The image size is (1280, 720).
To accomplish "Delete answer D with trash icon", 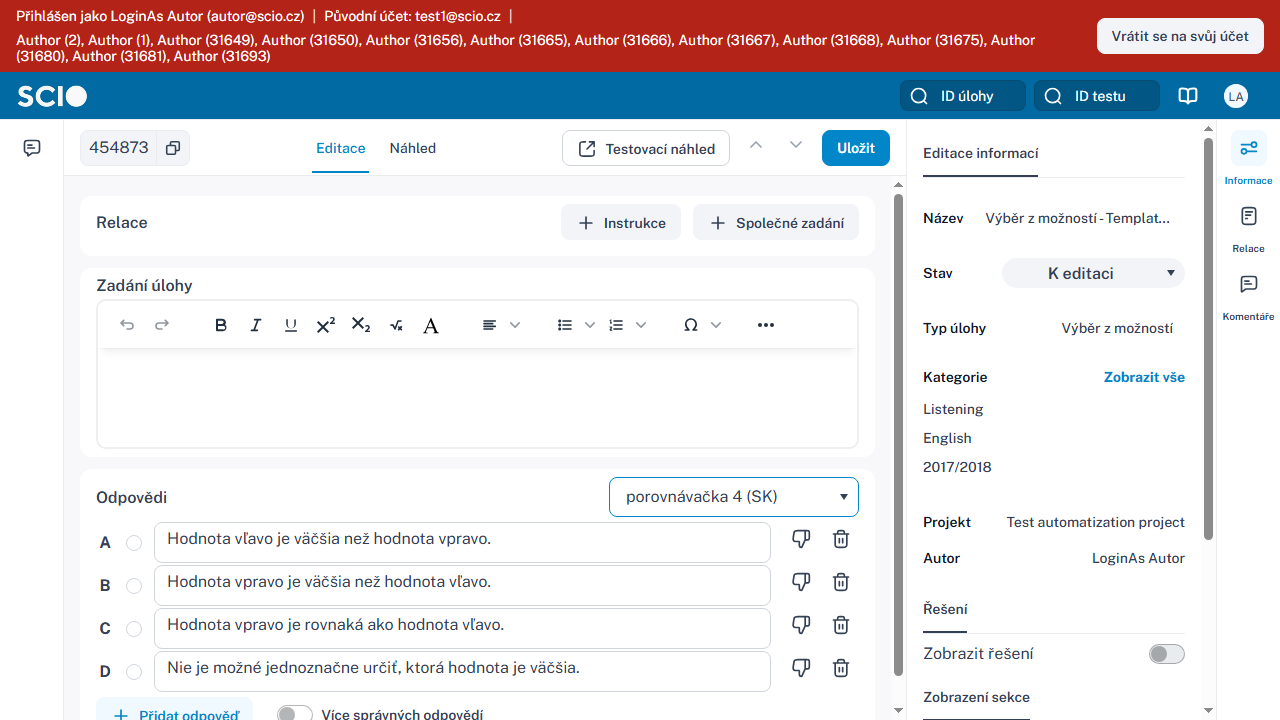I will (x=842, y=668).
